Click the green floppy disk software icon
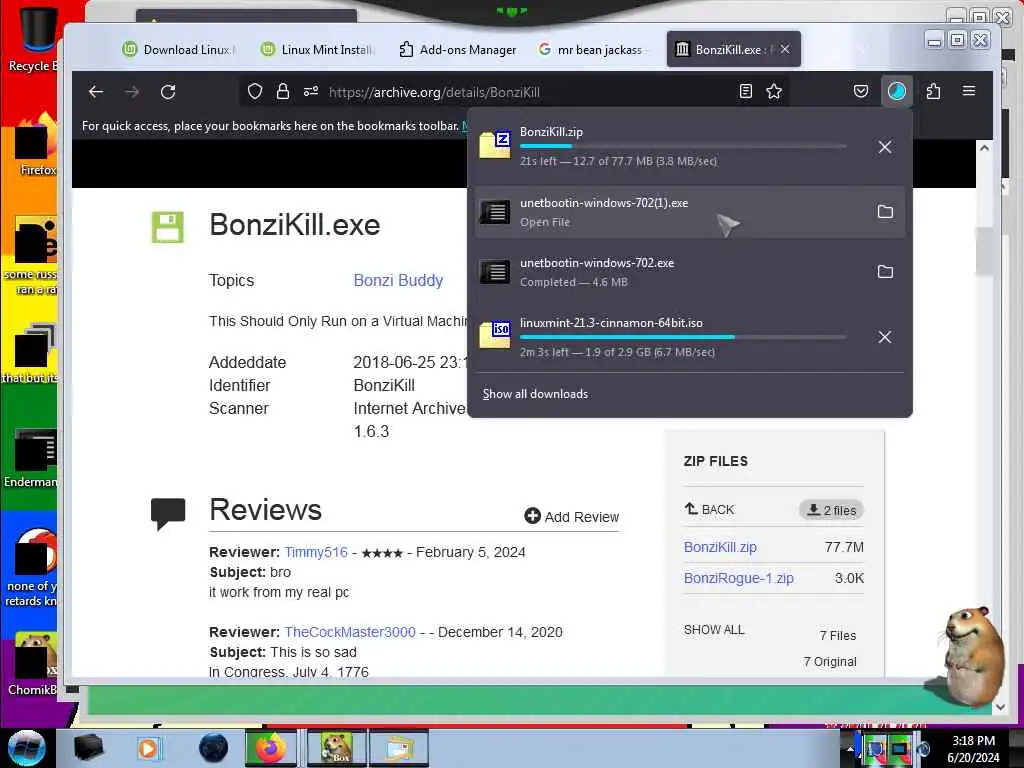This screenshot has height=768, width=1024. click(x=168, y=227)
